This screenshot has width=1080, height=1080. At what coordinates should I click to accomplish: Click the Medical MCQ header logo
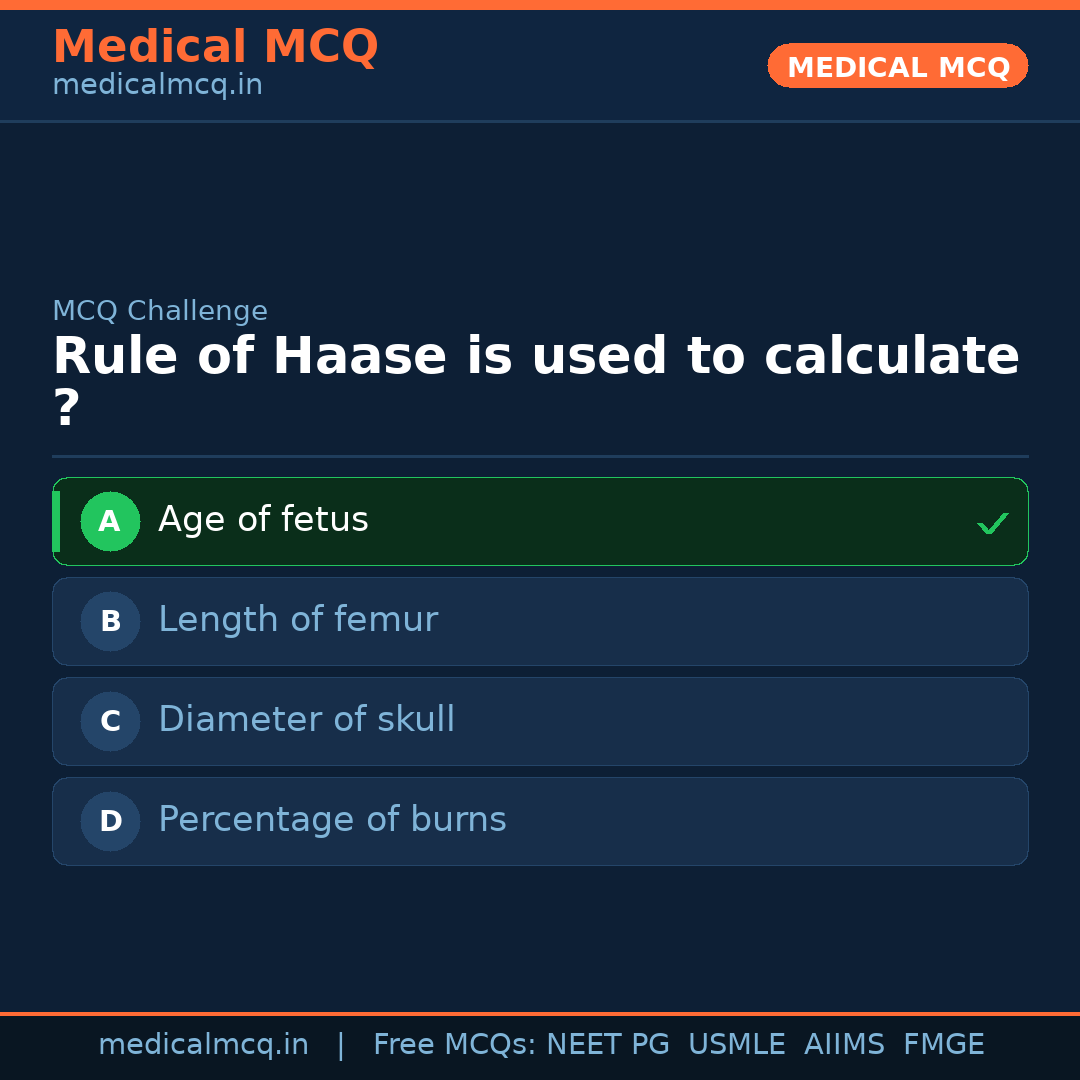click(x=215, y=46)
